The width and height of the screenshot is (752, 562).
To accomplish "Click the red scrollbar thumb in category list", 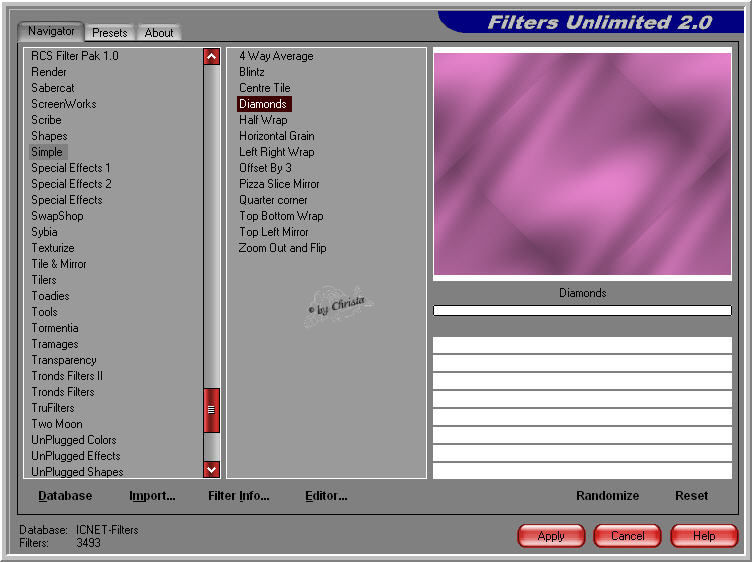I will (x=212, y=410).
